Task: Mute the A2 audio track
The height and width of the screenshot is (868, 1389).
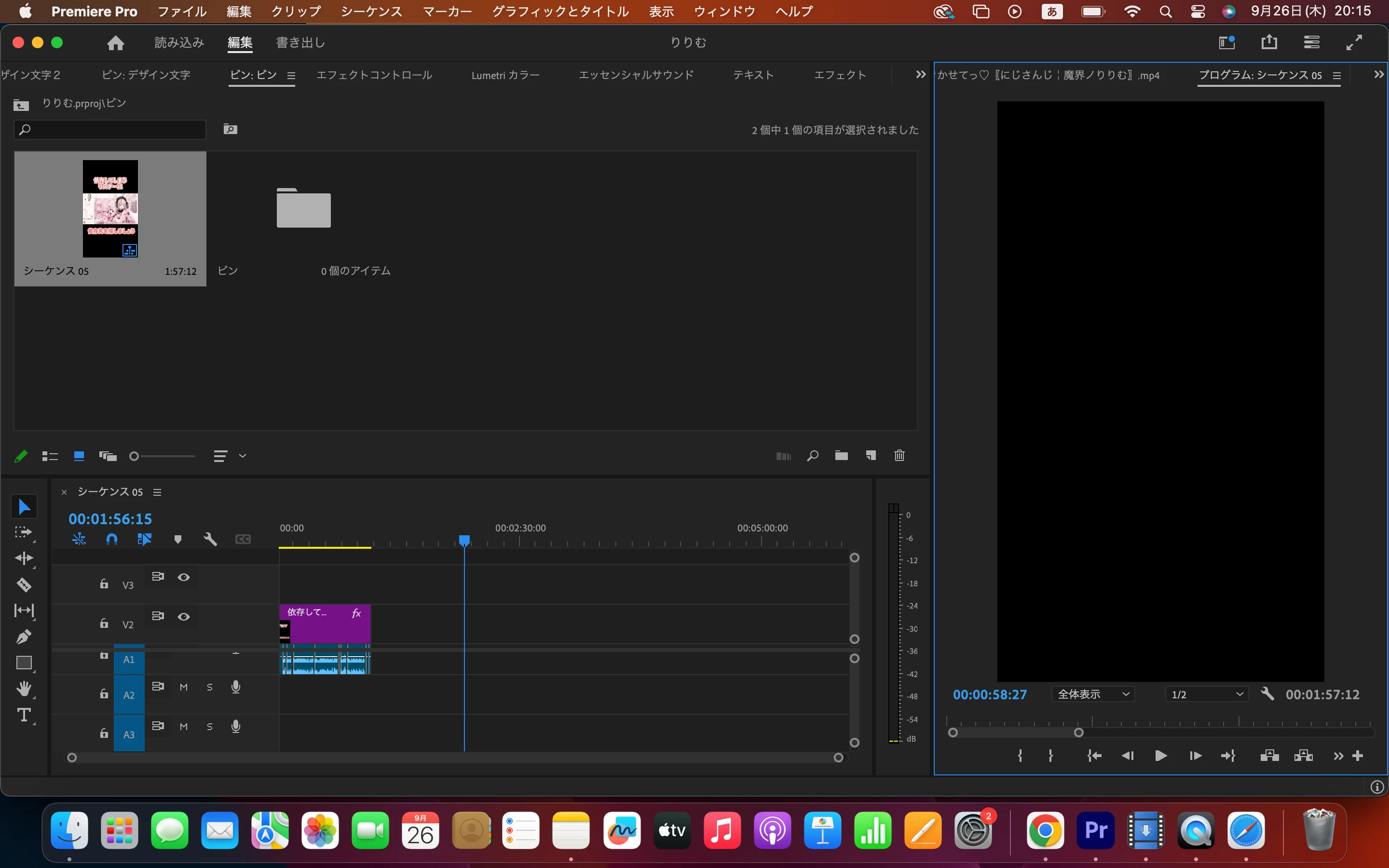Action: pyautogui.click(x=184, y=687)
